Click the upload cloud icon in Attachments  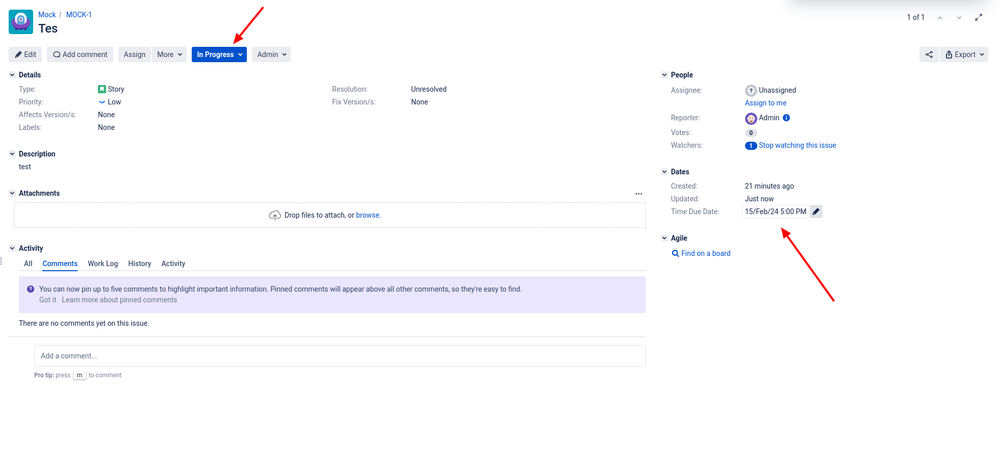click(x=275, y=215)
